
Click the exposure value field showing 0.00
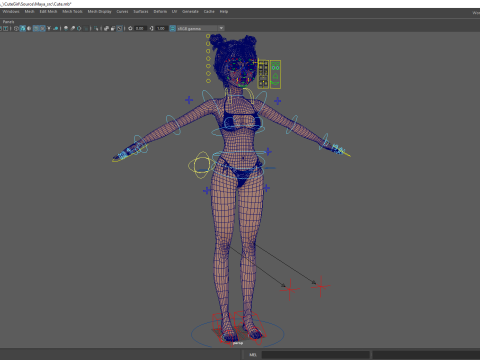click(x=140, y=29)
